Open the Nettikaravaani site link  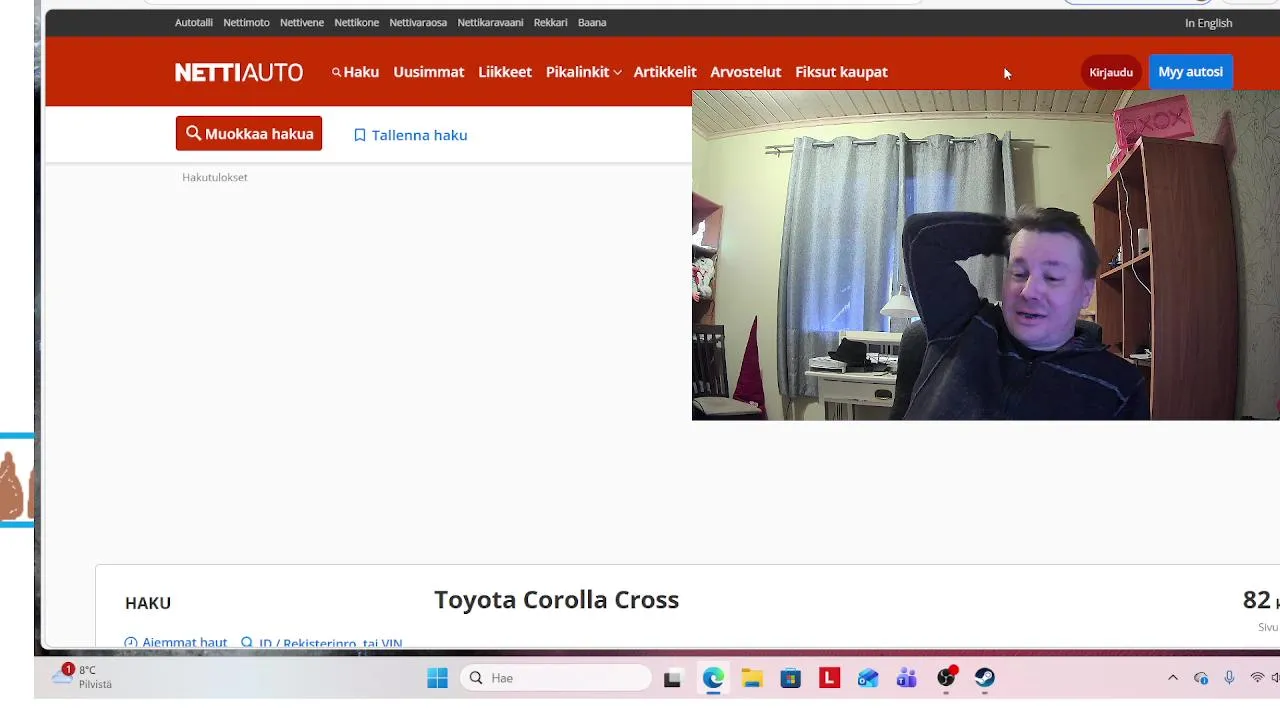click(490, 22)
